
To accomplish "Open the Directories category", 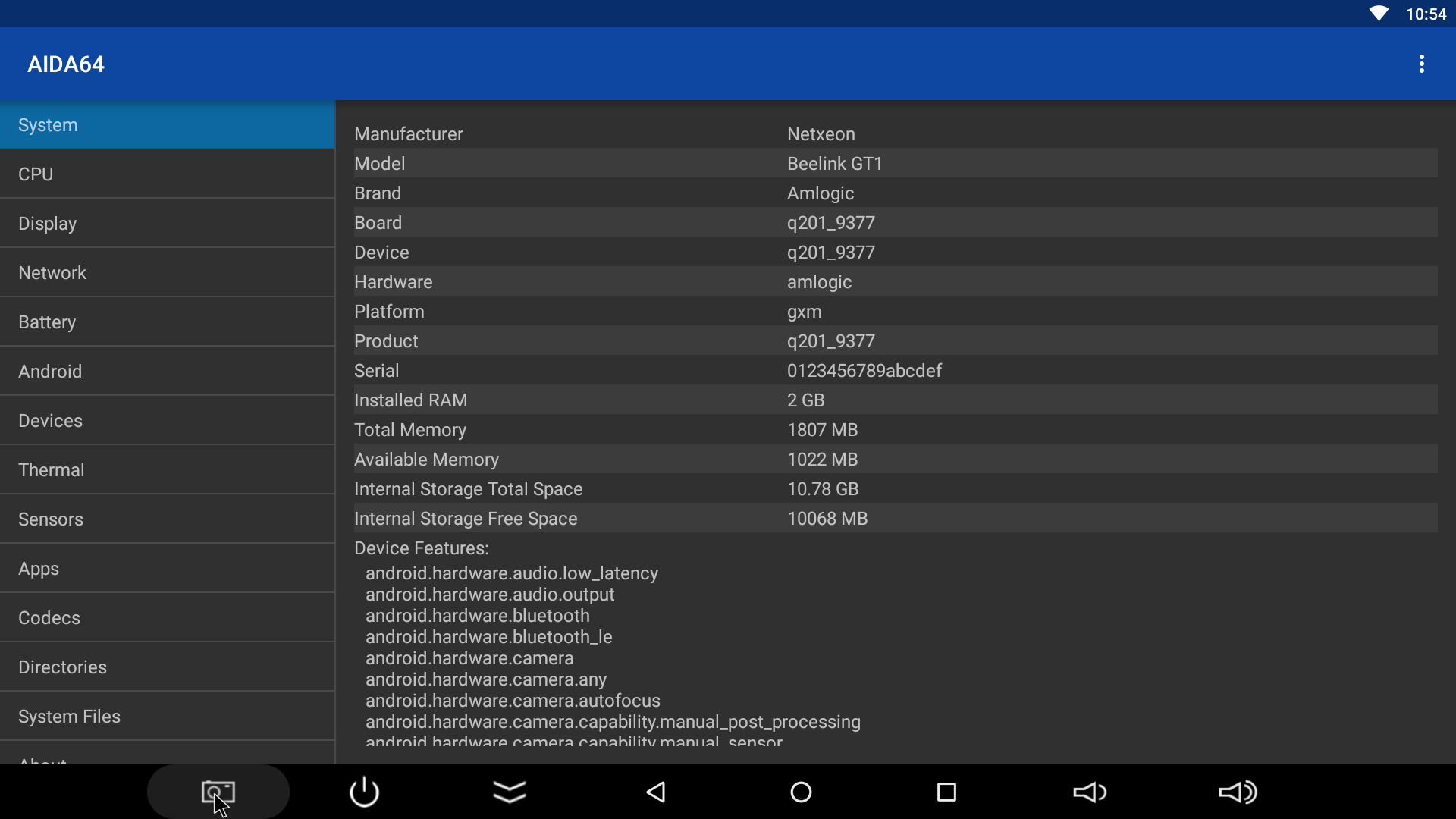I will [168, 667].
